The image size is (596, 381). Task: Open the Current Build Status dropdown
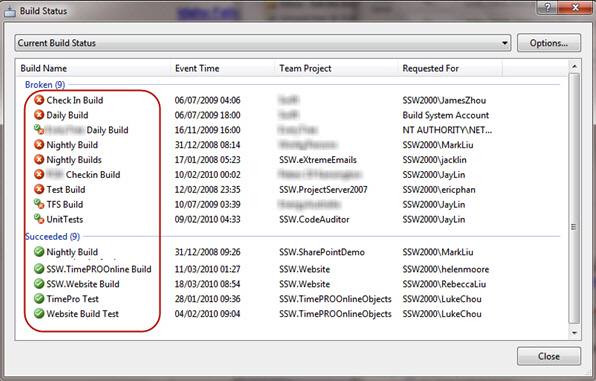[263, 43]
